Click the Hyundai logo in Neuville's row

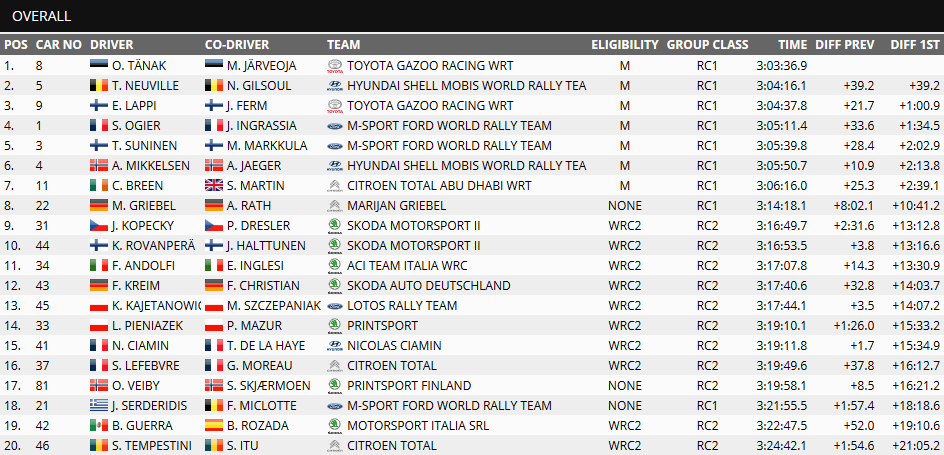coord(335,86)
